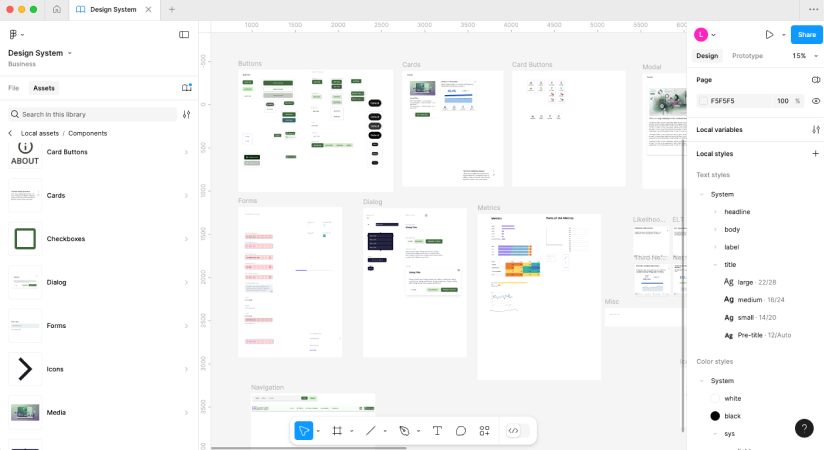This screenshot has height=450, width=824.
Task: Add a new local style with plus icon
Action: tap(816, 154)
